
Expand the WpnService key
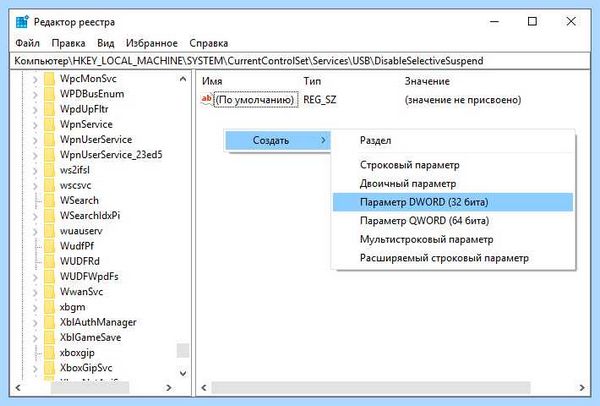[35, 125]
